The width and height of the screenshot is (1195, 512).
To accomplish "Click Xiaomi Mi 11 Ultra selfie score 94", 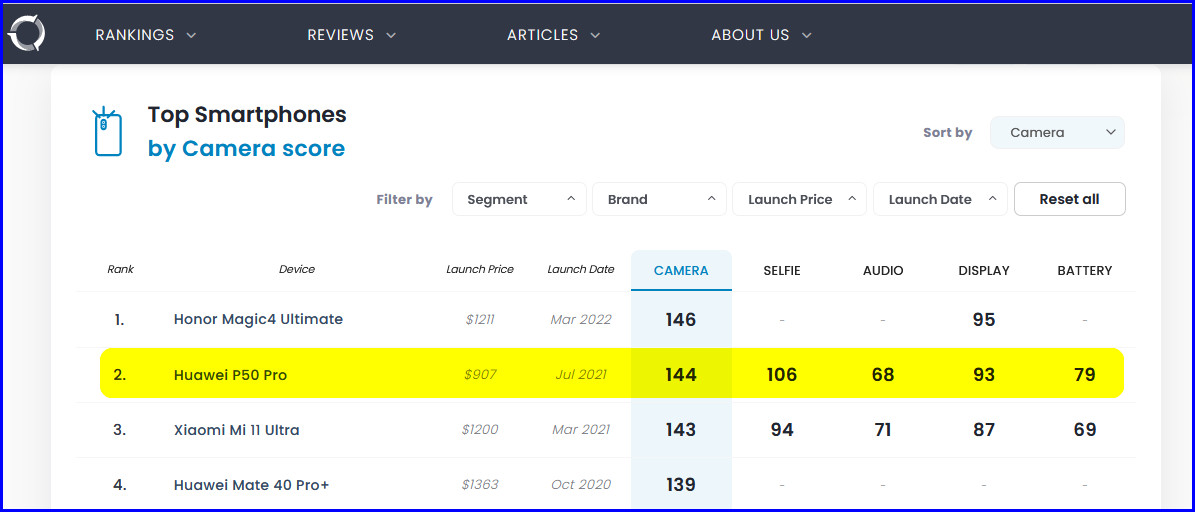I will coord(782,430).
